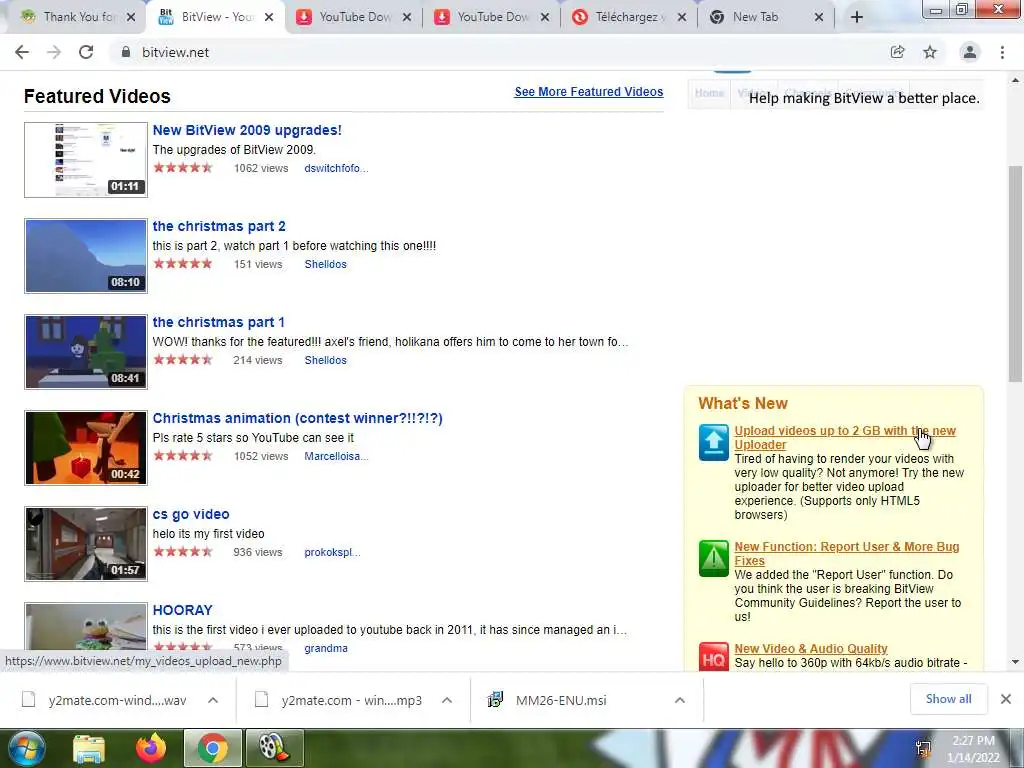Viewport: 1024px width, 768px height.
Task: Click the scrollbar down arrow
Action: [x=1015, y=662]
